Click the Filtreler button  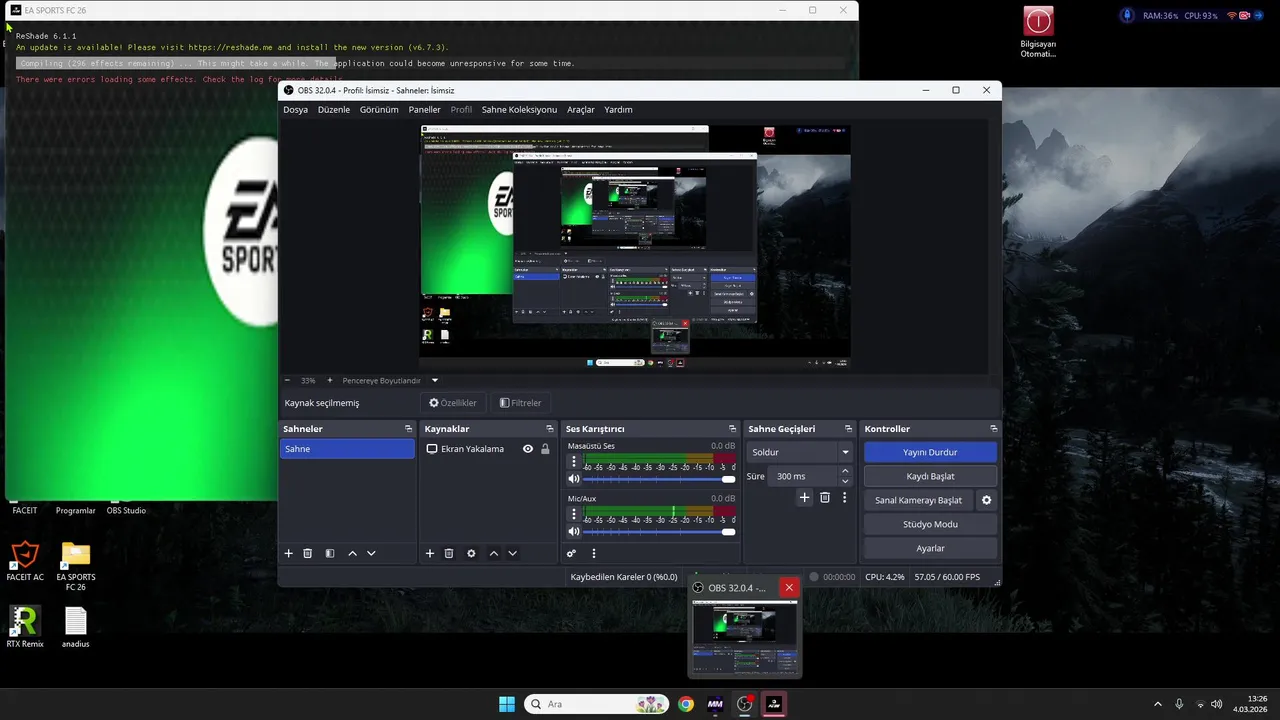coord(521,403)
